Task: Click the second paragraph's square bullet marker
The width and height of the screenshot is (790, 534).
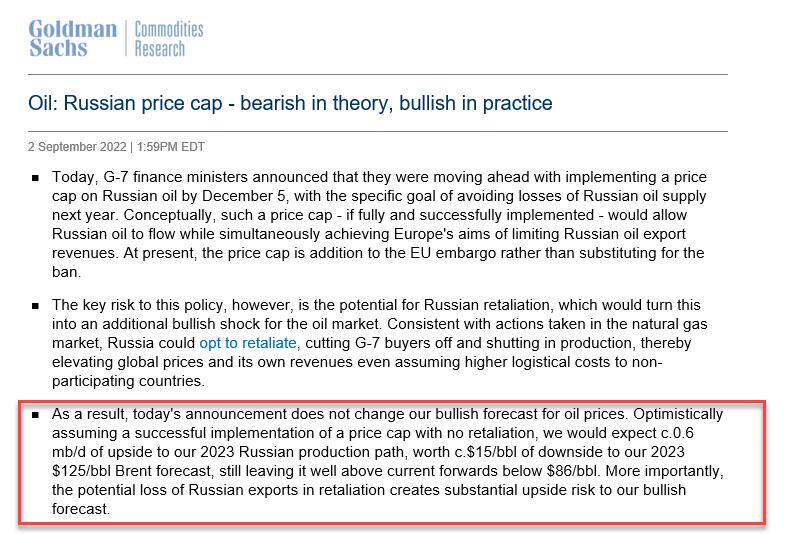Action: pyautogui.click(x=36, y=306)
